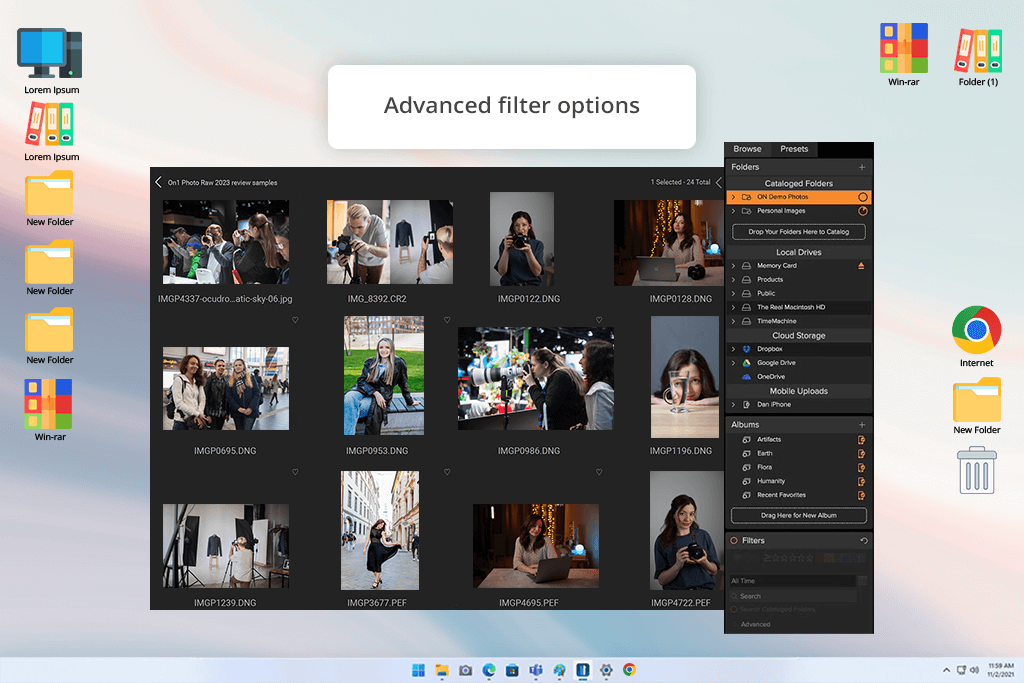Select the IMGP0122.DNG thumbnail
This screenshot has height=683, width=1024.
(522, 239)
